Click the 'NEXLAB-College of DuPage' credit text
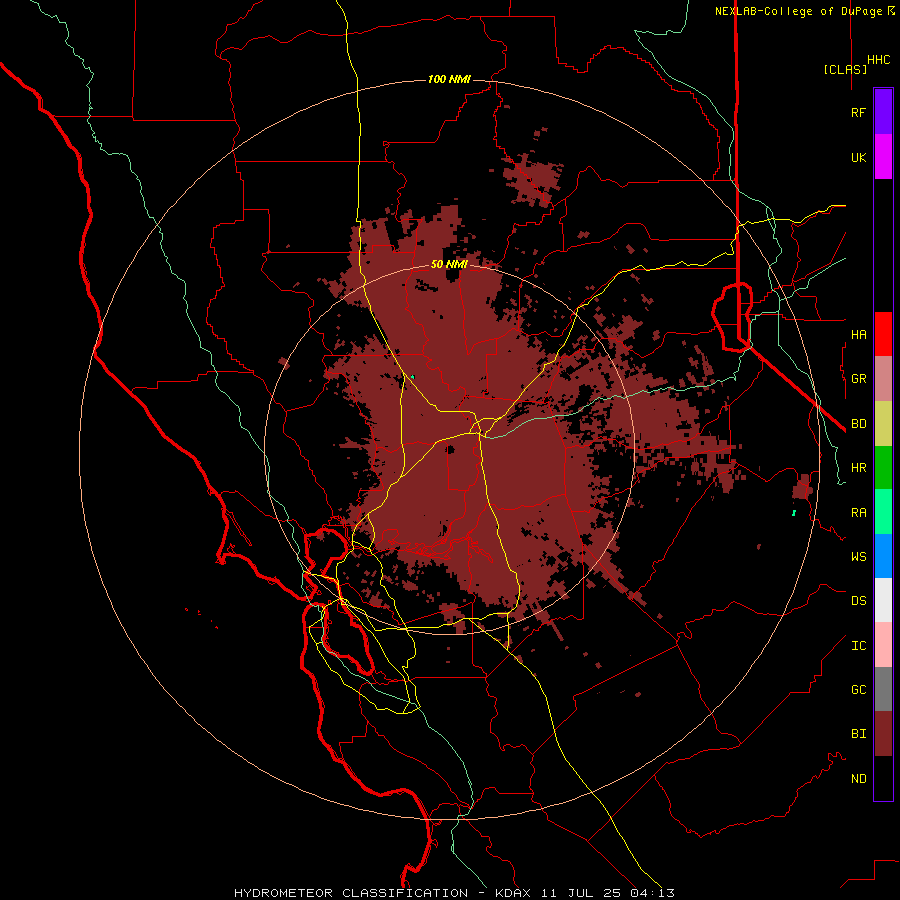Viewport: 900px width, 900px height. 798,11
